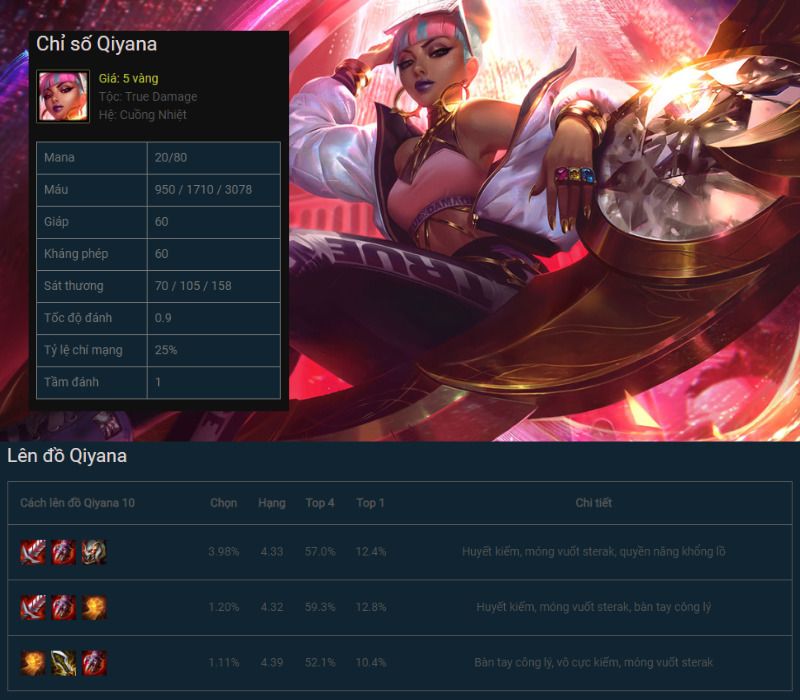Sort by the Hạng column header

(271, 503)
